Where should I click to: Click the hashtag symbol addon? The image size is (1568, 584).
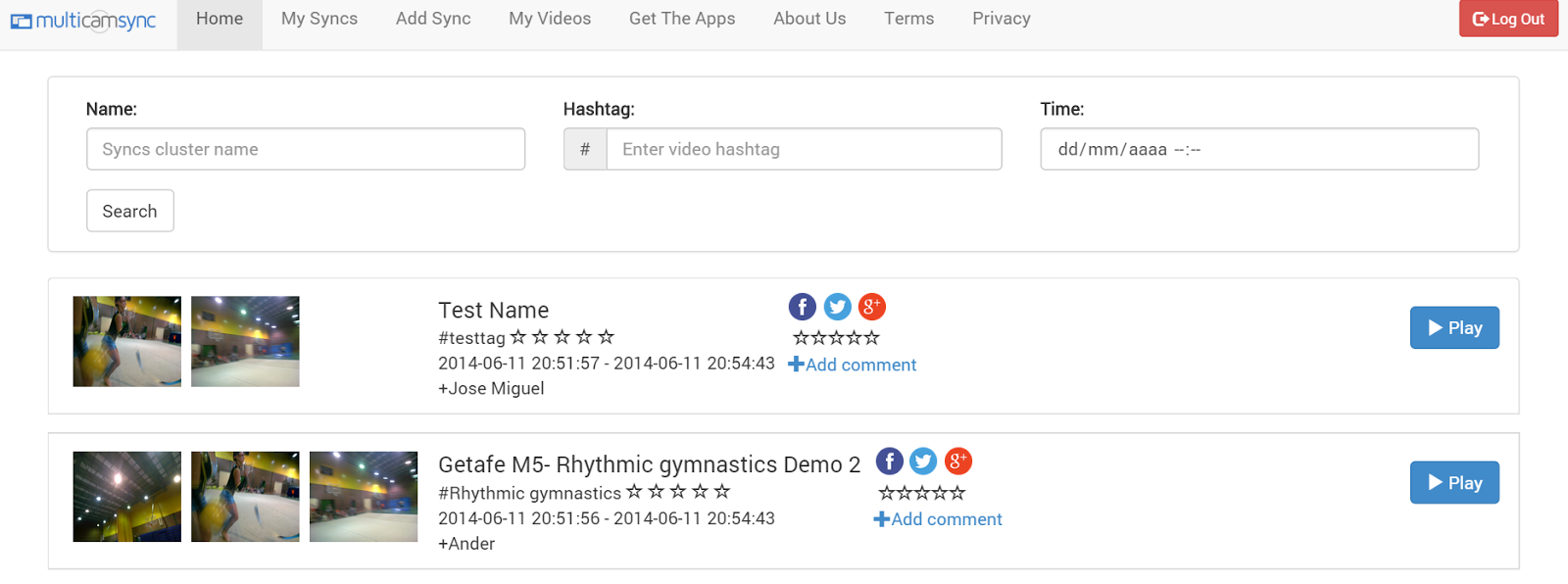coord(585,149)
